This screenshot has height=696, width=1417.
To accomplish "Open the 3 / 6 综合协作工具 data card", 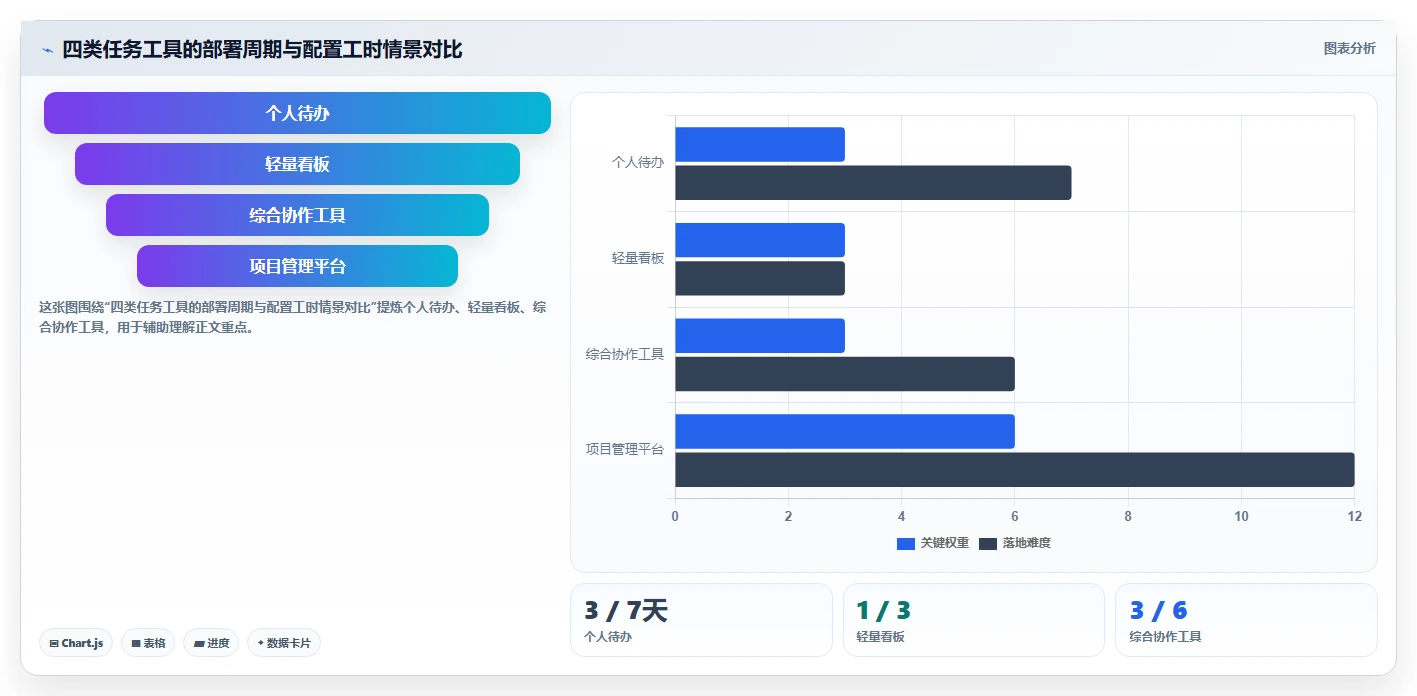I will coord(1246,620).
